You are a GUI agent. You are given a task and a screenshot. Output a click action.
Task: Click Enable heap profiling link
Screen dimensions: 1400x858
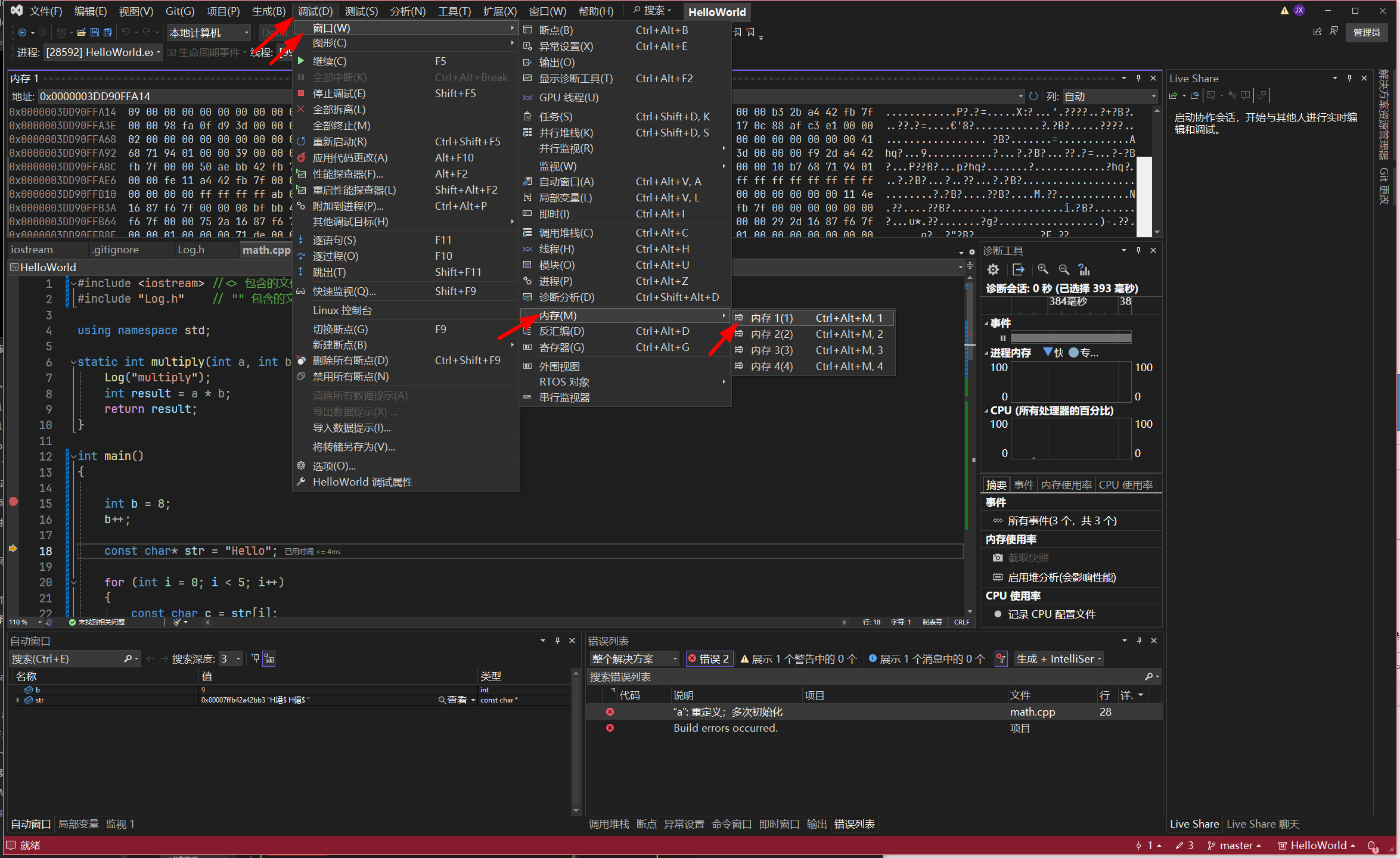1061,577
